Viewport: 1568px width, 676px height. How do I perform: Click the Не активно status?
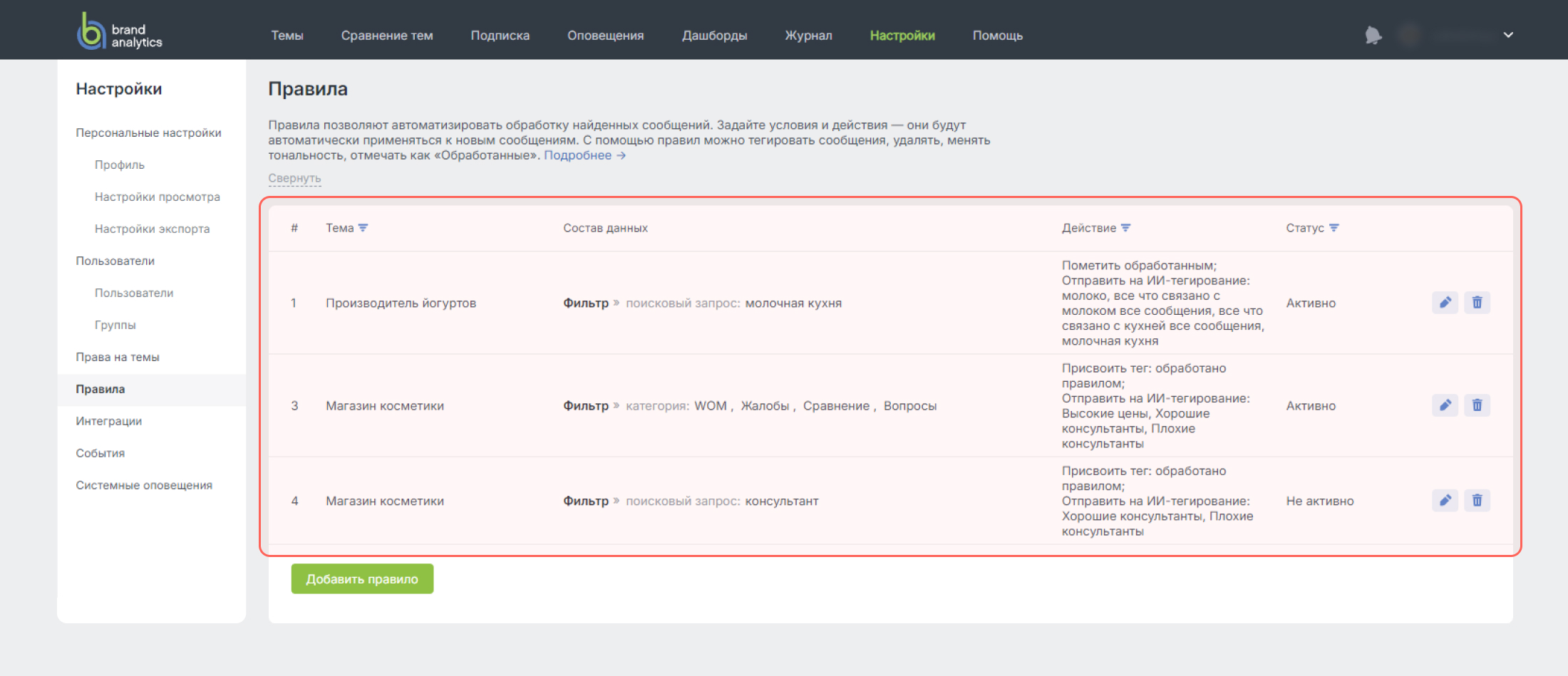[x=1320, y=501]
